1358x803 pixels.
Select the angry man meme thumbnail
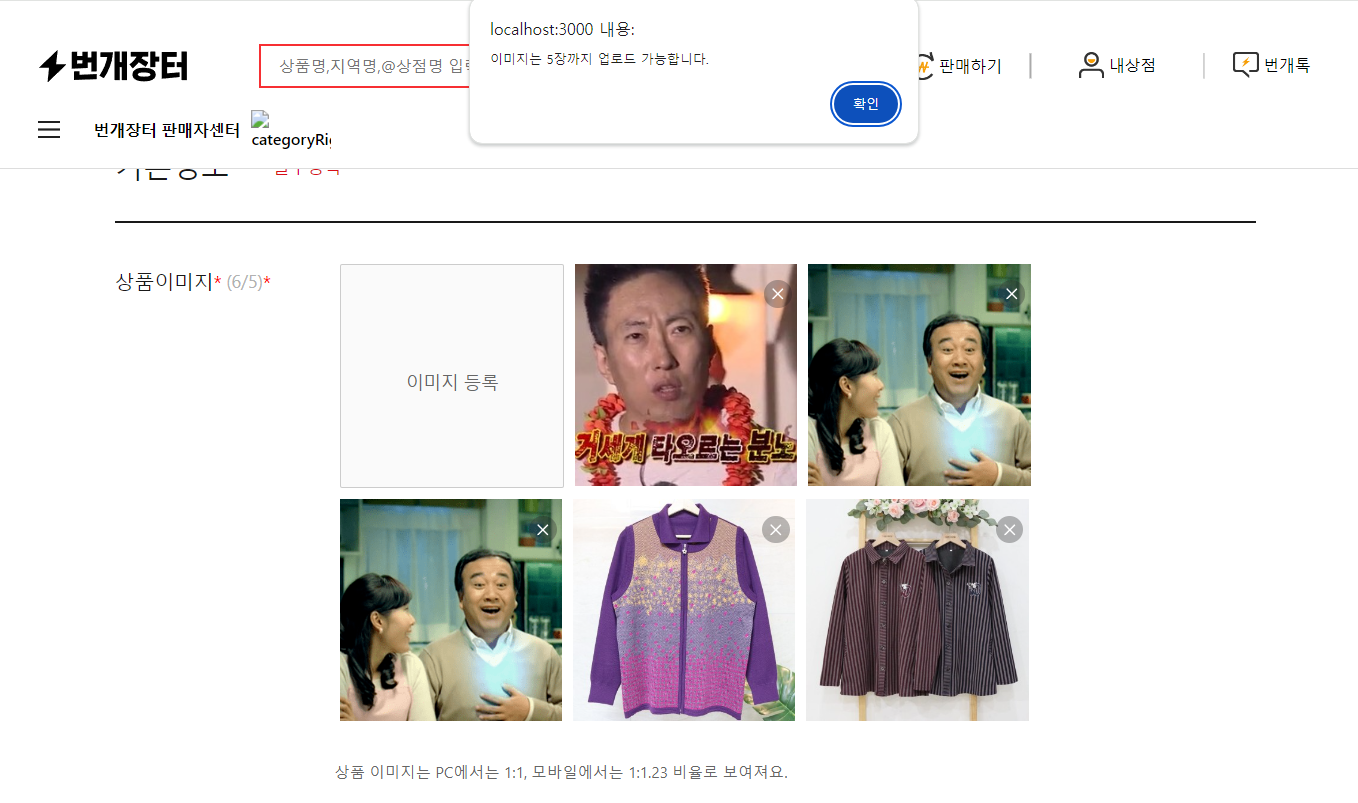686,375
